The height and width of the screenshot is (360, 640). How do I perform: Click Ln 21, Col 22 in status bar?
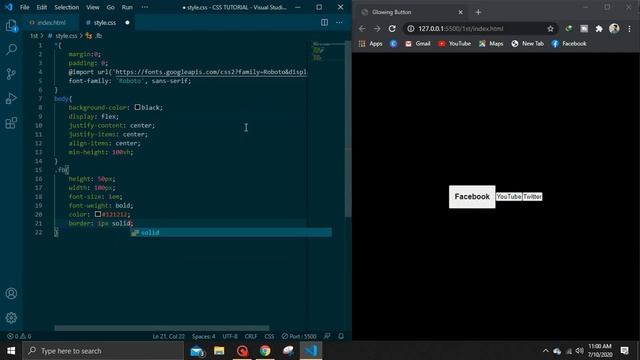pyautogui.click(x=168, y=336)
